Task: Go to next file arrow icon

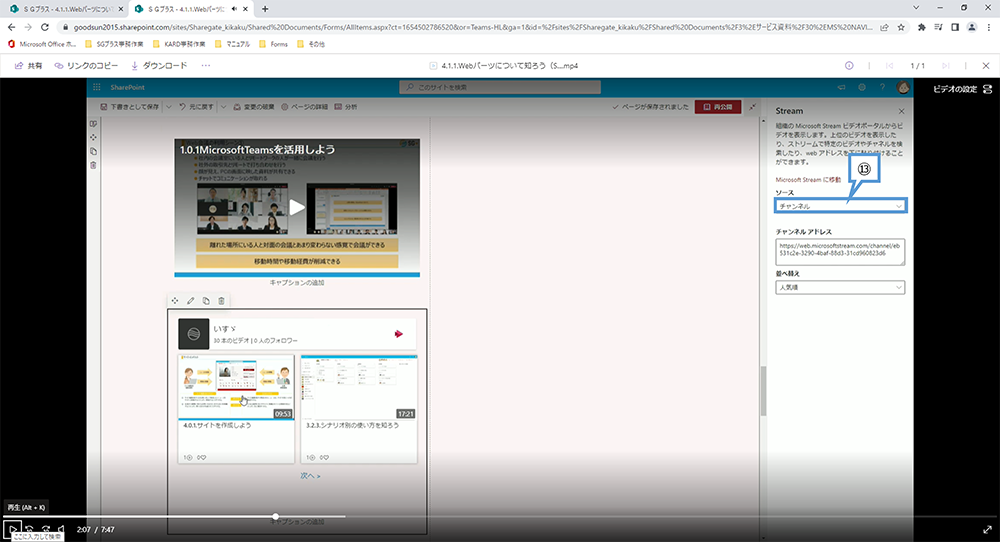Action: [946, 66]
